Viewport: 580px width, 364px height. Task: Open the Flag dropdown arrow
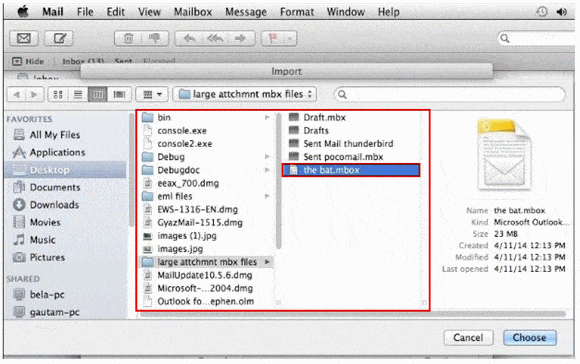[290, 38]
